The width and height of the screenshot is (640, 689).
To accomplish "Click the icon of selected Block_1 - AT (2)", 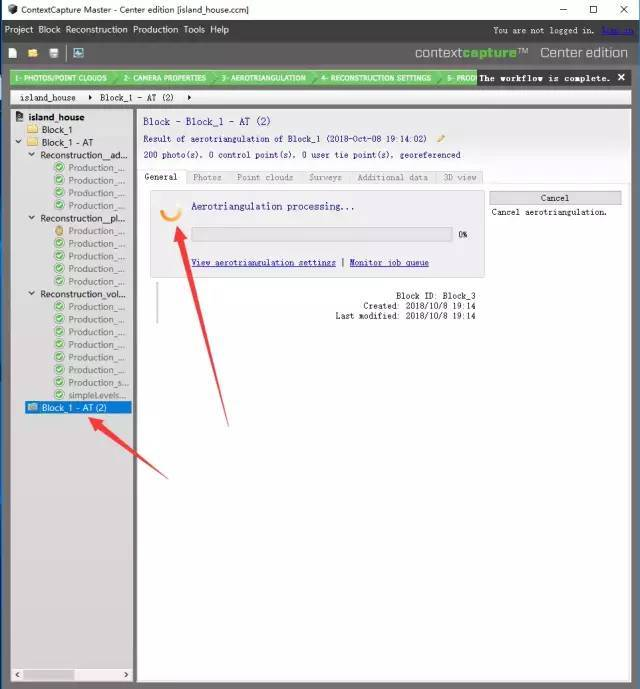I will [x=33, y=407].
